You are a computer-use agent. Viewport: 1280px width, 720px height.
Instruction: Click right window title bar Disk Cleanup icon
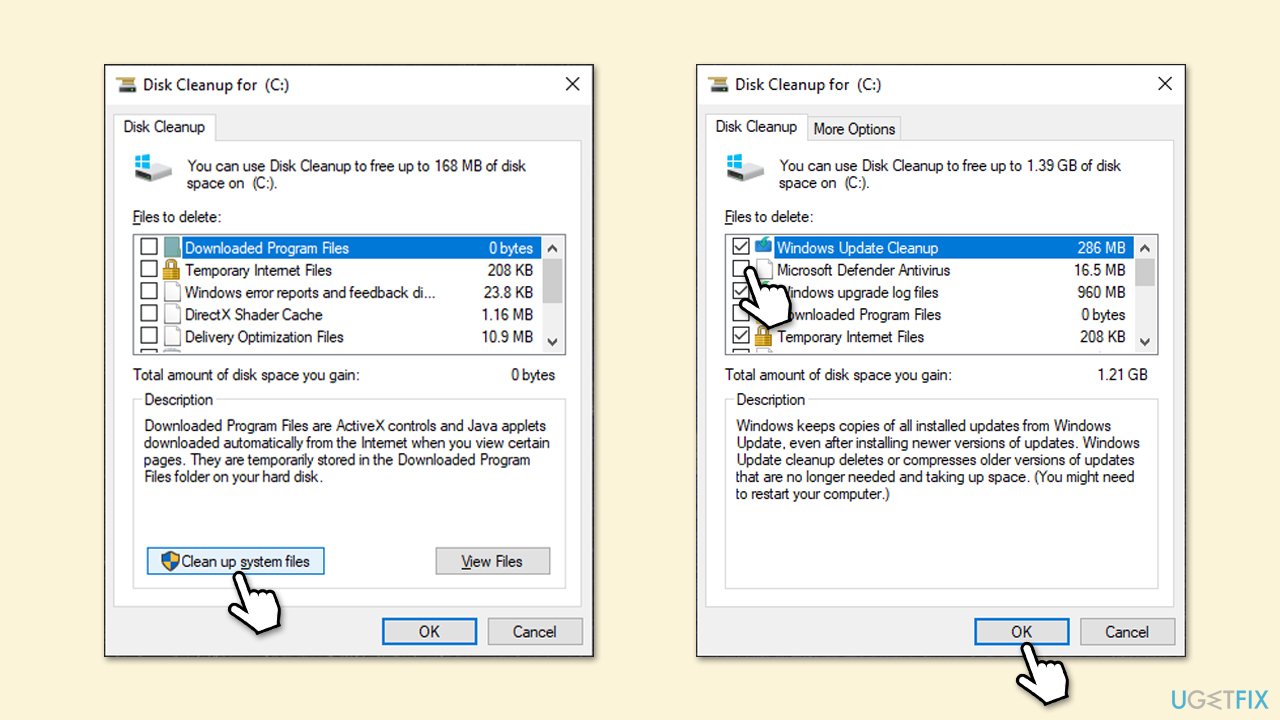pos(718,84)
